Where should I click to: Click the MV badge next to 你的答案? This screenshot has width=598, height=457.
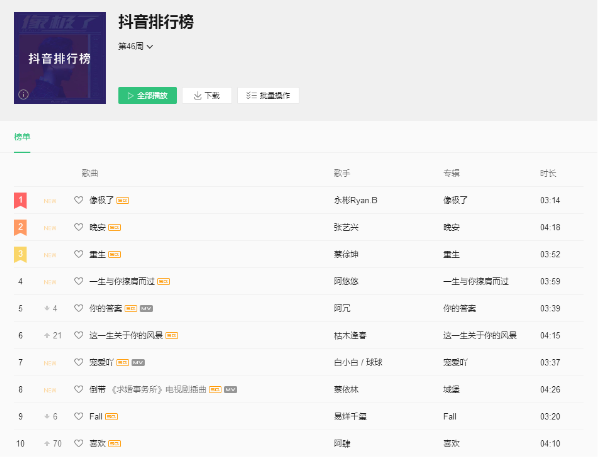146,309
